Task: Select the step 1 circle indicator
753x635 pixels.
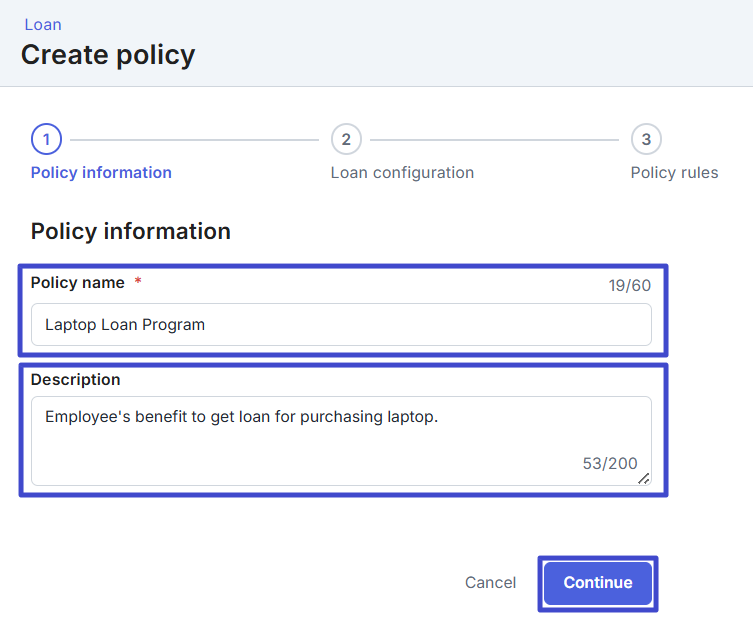Action: (46, 139)
